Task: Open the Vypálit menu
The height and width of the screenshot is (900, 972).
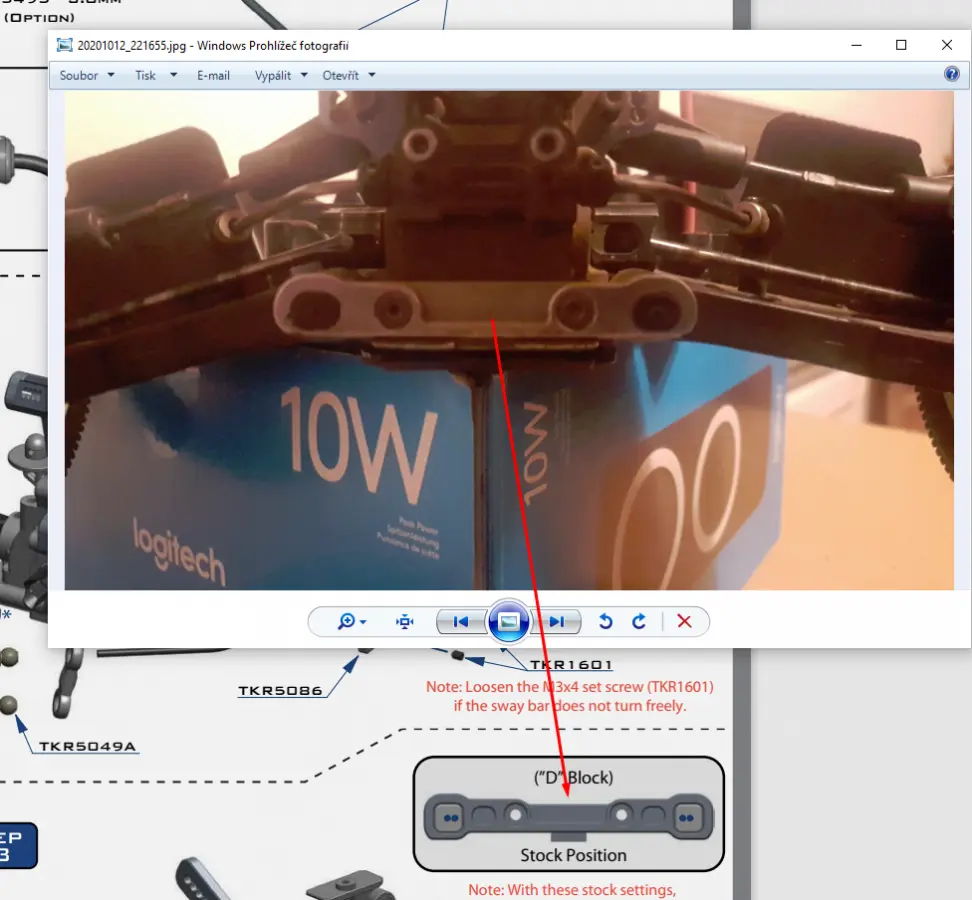Action: click(273, 76)
